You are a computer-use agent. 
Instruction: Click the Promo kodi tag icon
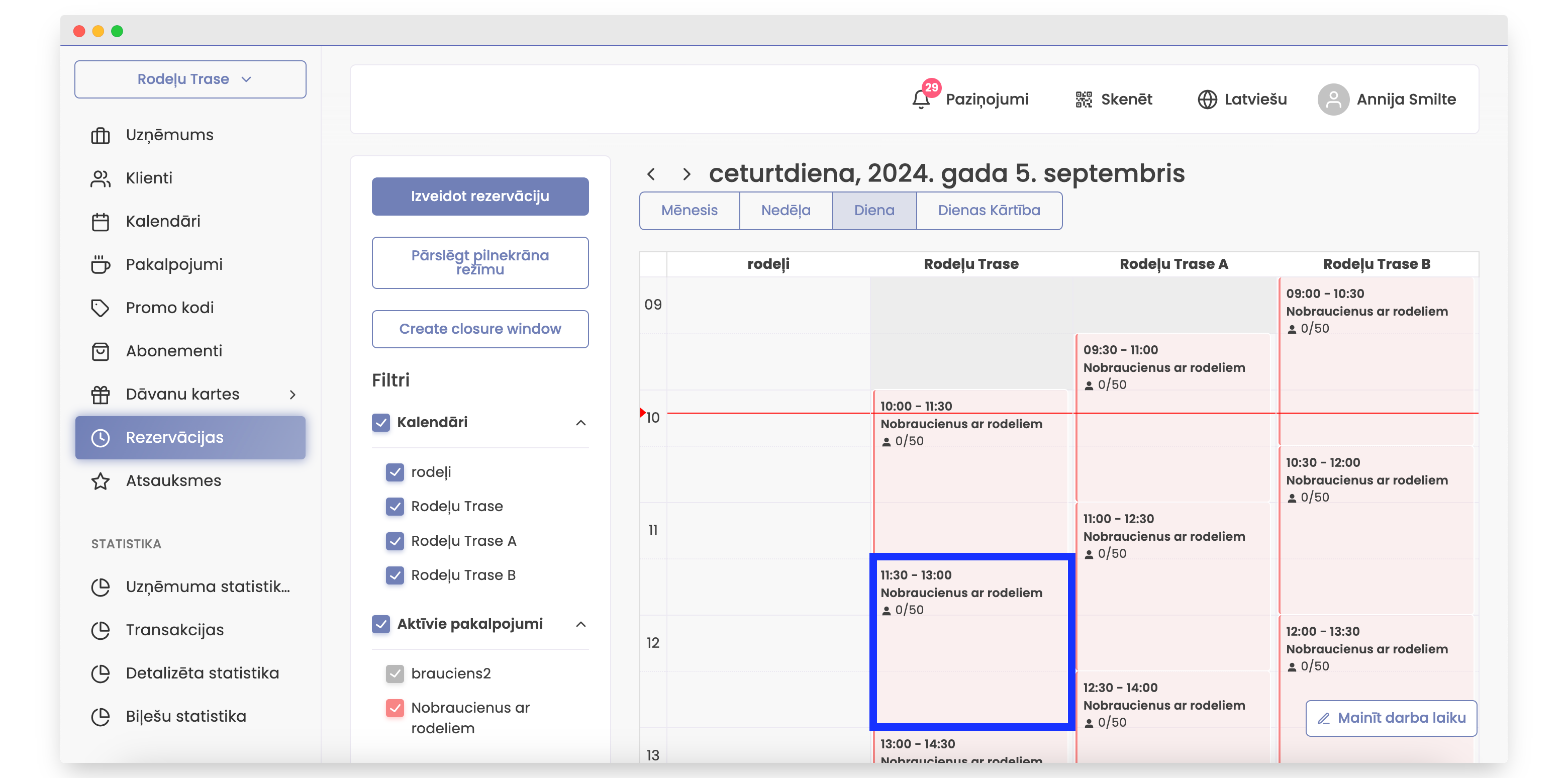(x=101, y=308)
